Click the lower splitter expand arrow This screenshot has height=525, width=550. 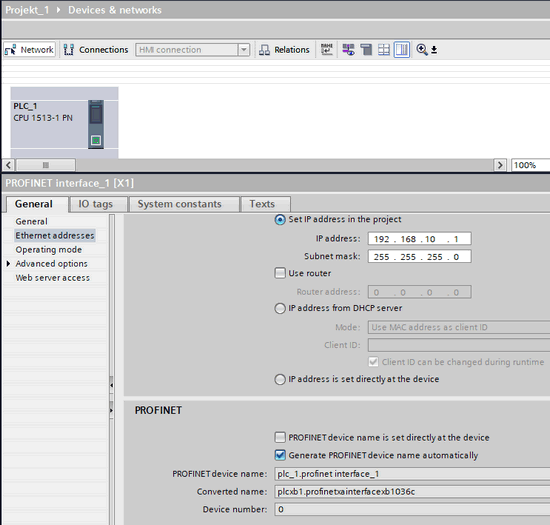(x=111, y=410)
